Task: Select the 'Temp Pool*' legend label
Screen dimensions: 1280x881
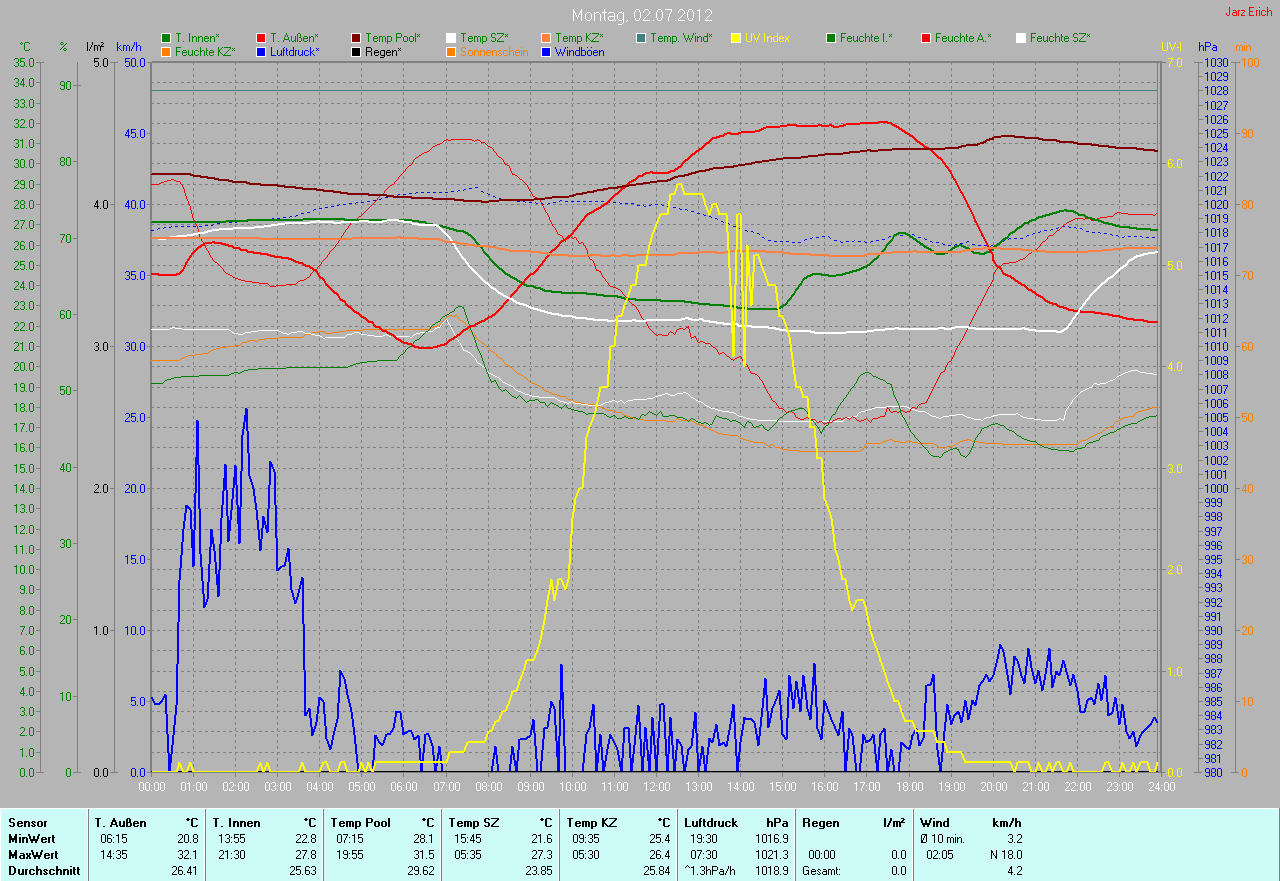Action: click(393, 38)
